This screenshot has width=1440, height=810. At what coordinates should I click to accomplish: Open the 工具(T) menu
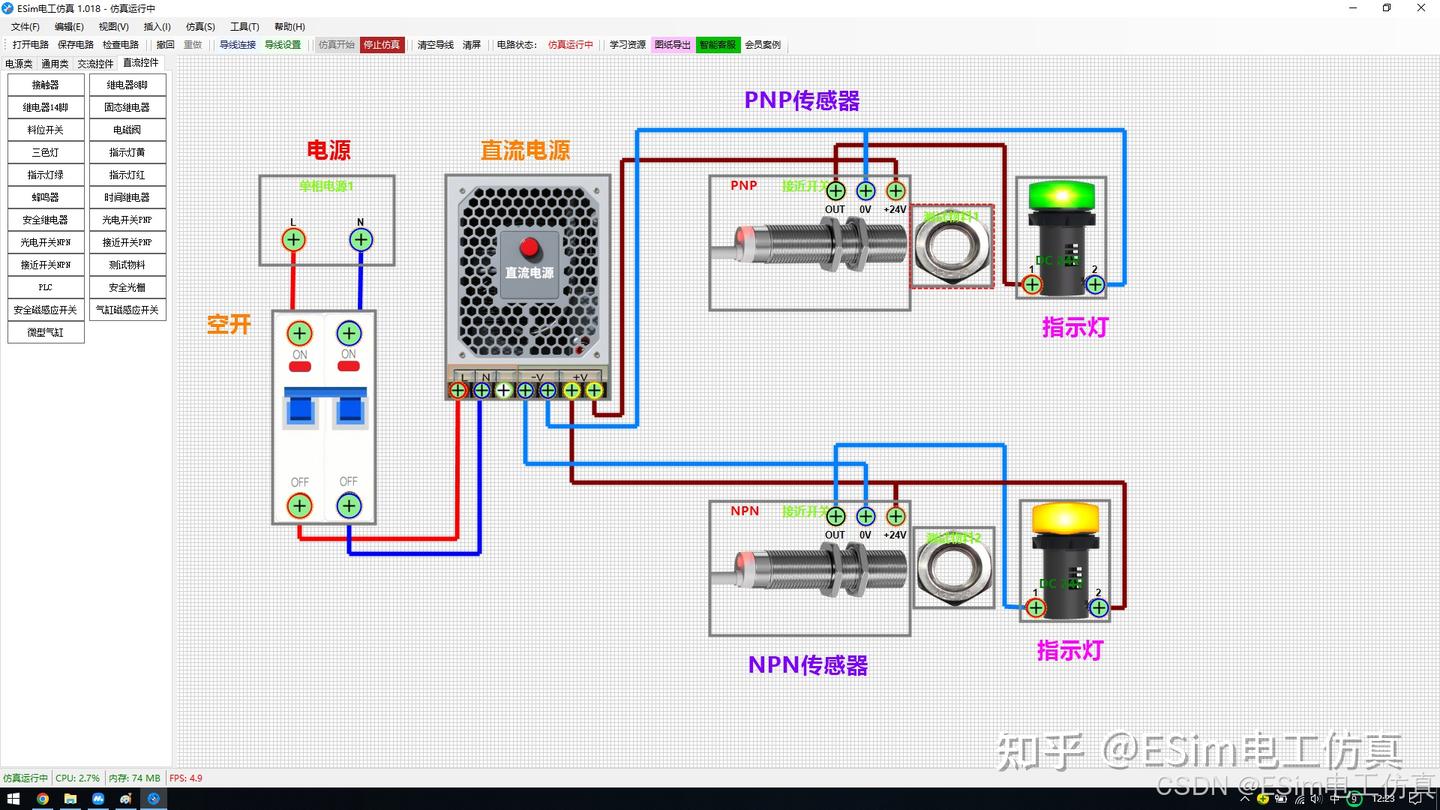click(243, 26)
